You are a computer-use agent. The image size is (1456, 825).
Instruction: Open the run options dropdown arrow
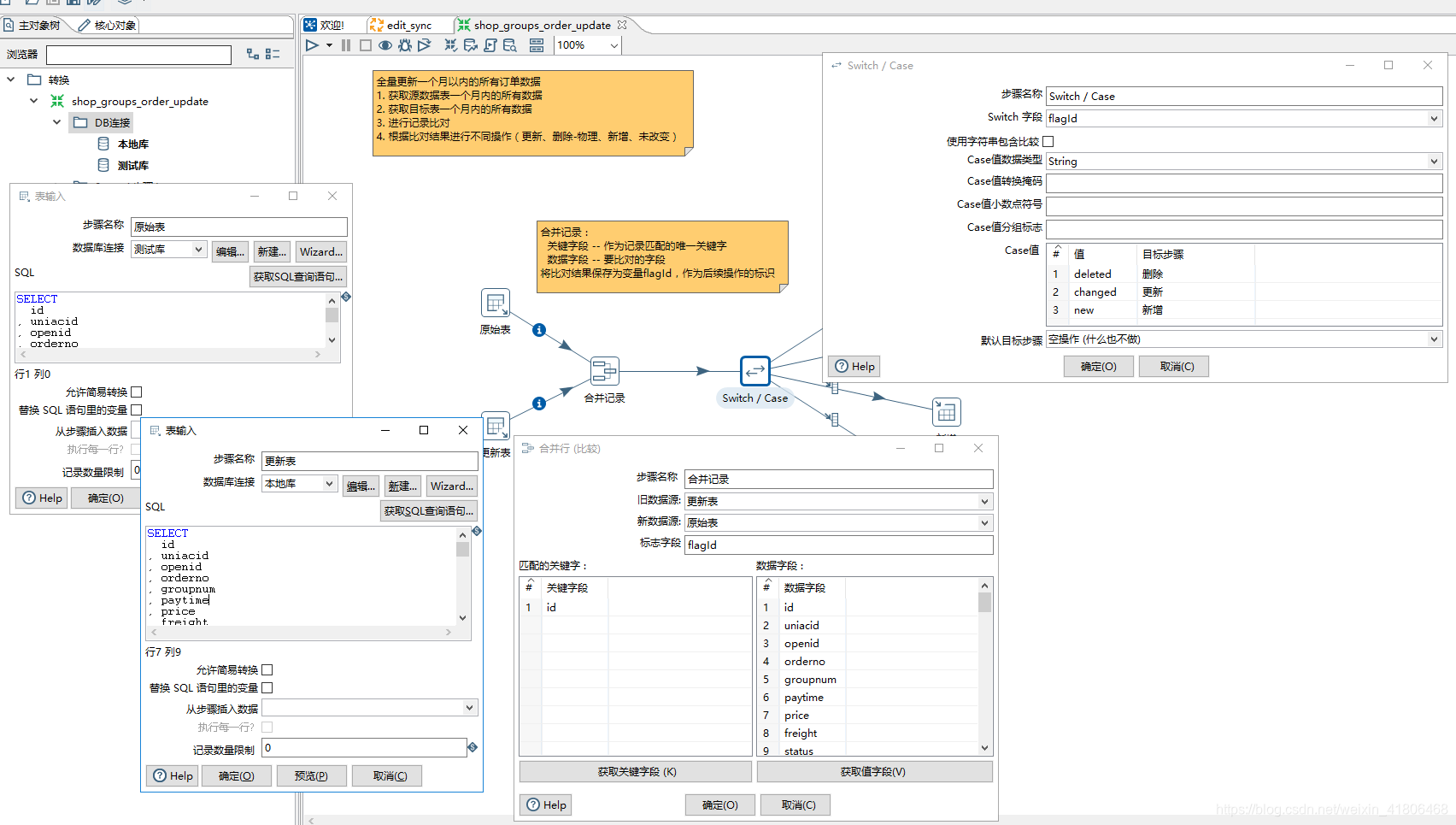[329, 45]
